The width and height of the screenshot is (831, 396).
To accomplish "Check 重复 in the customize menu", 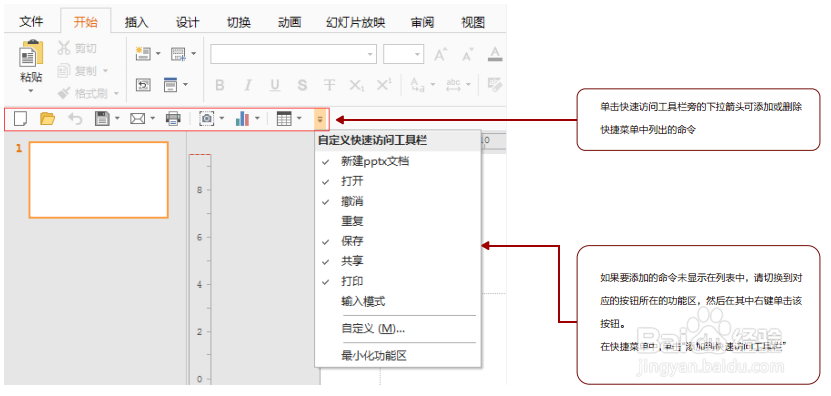I will point(397,221).
